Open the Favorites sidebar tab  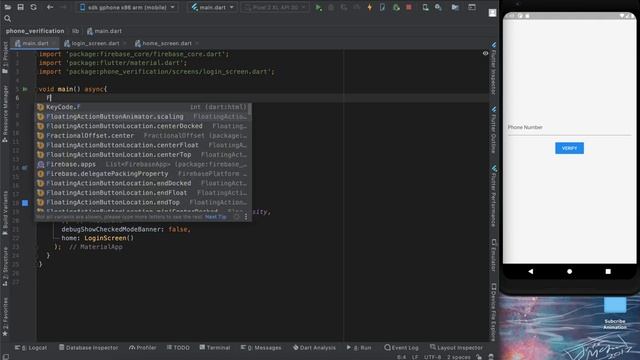tap(5, 317)
